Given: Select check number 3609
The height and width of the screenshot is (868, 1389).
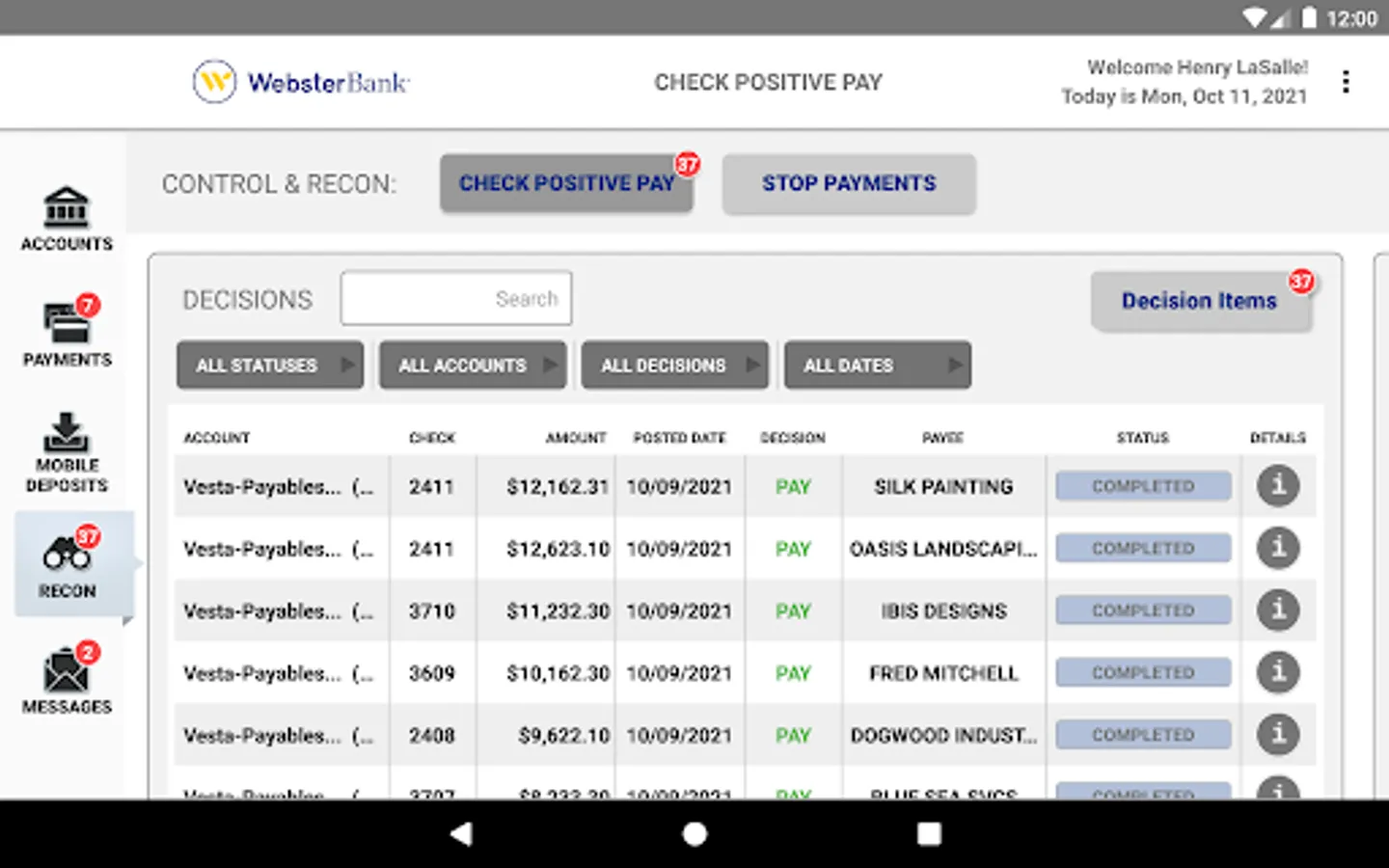Looking at the screenshot, I should tap(431, 673).
